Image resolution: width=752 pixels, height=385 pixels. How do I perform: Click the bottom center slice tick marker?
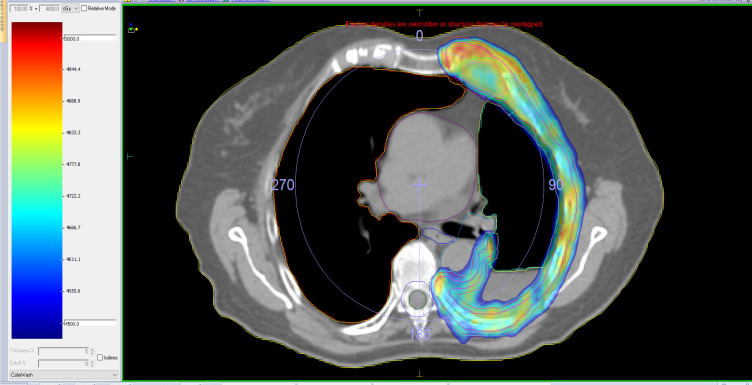[420, 373]
